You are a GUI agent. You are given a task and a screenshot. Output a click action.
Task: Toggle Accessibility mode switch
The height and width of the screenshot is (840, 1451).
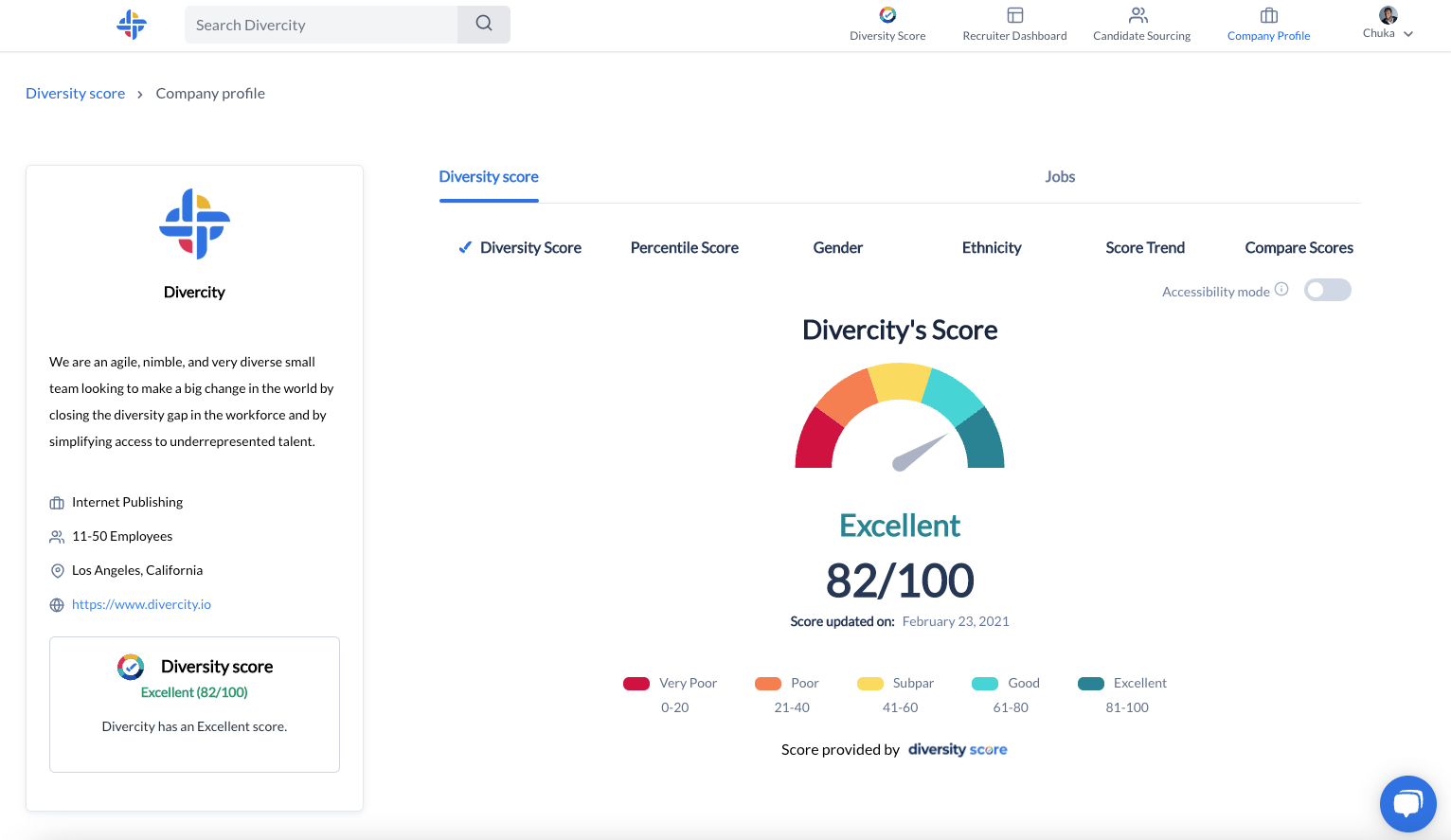click(1328, 290)
